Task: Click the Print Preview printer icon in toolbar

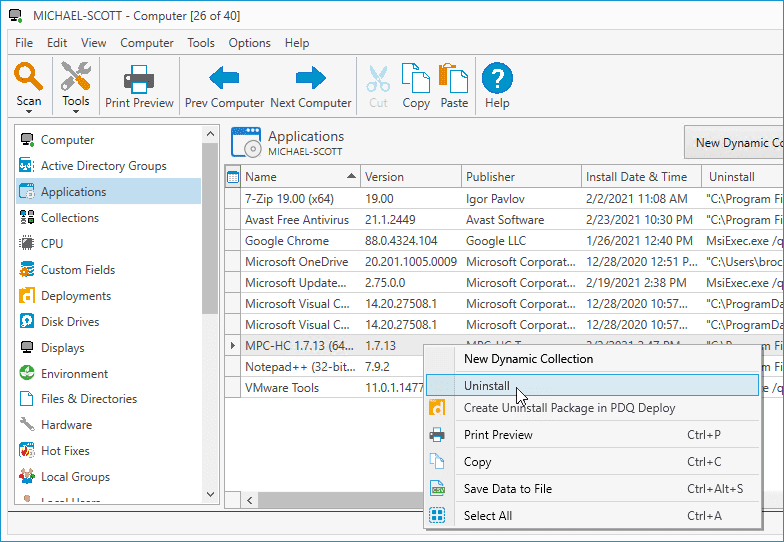Action: pyautogui.click(x=139, y=79)
